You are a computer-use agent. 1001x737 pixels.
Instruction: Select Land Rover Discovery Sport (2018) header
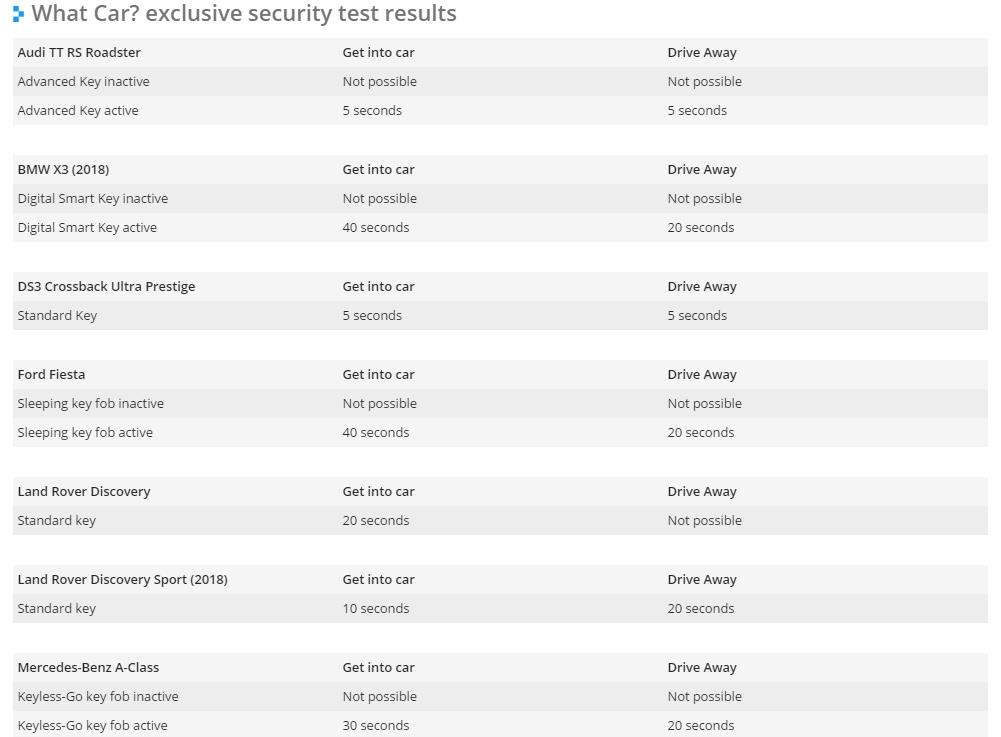pos(123,580)
